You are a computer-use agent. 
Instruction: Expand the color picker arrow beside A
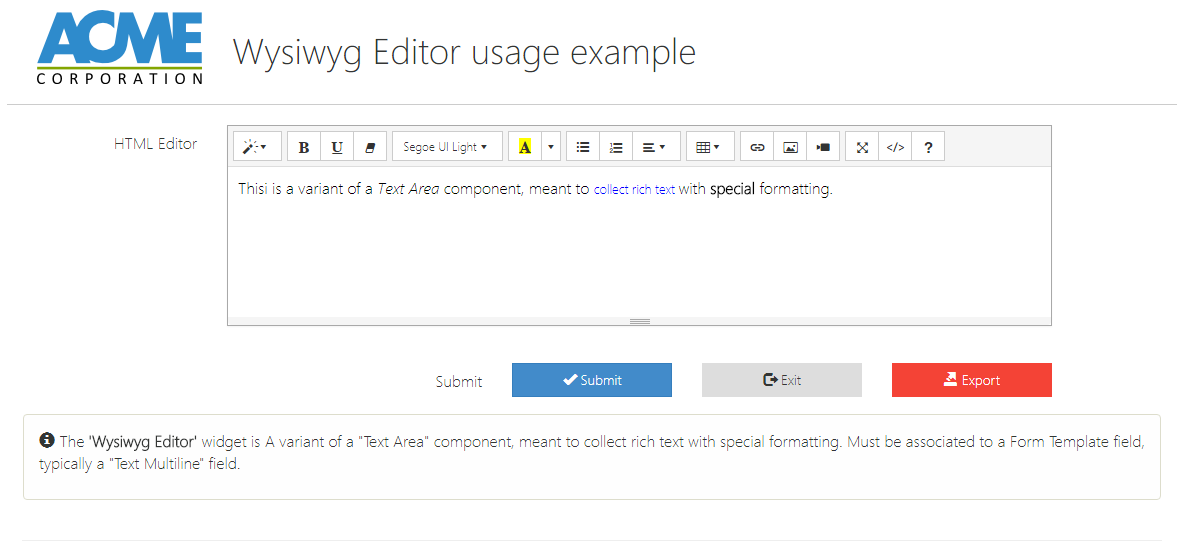[551, 147]
